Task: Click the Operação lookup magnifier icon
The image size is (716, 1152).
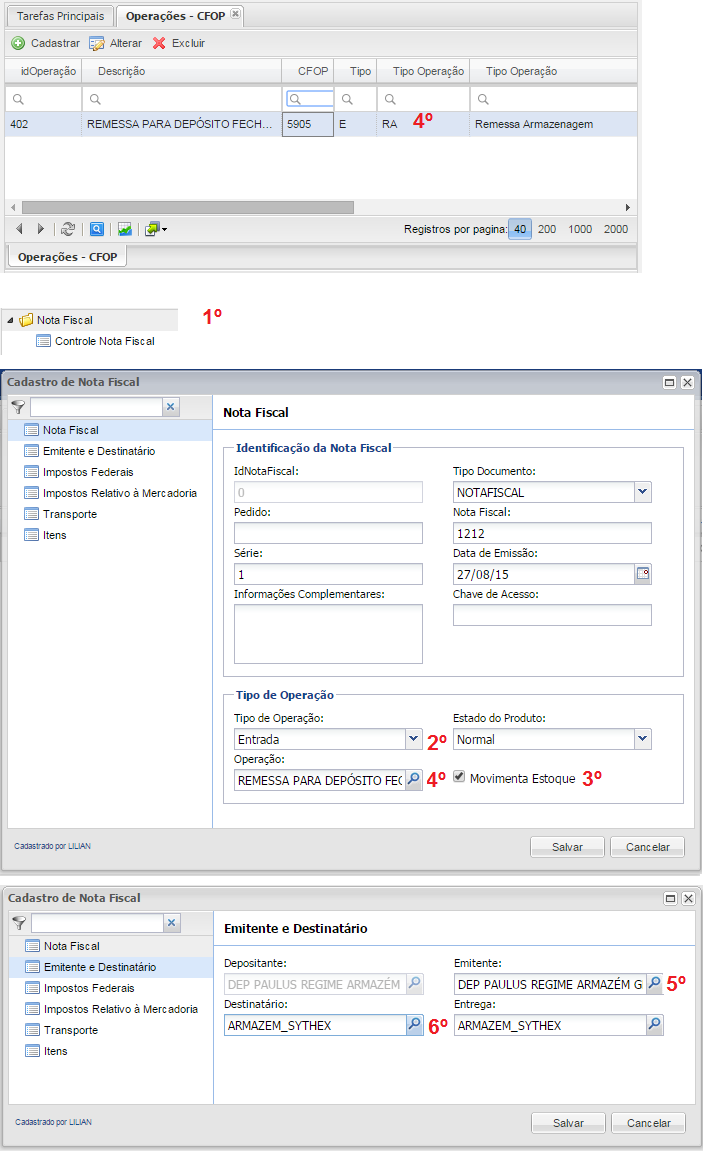Action: tap(413, 780)
